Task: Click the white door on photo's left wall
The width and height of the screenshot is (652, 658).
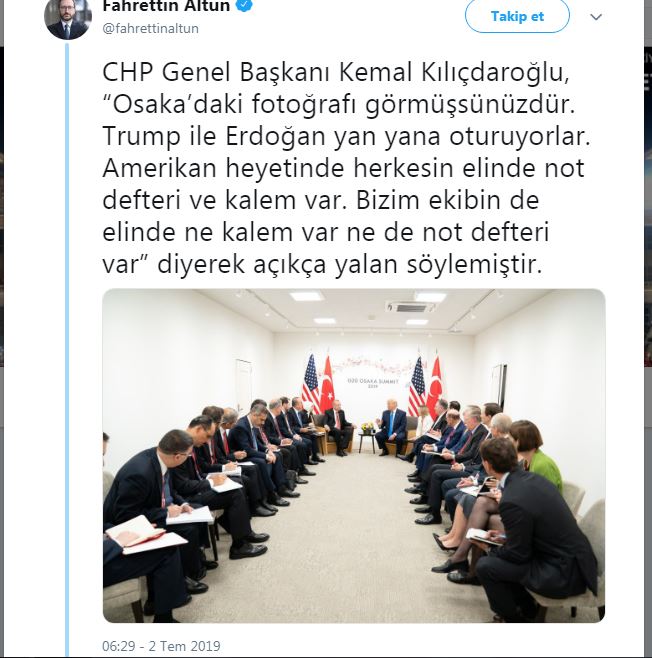Action: [x=243, y=386]
